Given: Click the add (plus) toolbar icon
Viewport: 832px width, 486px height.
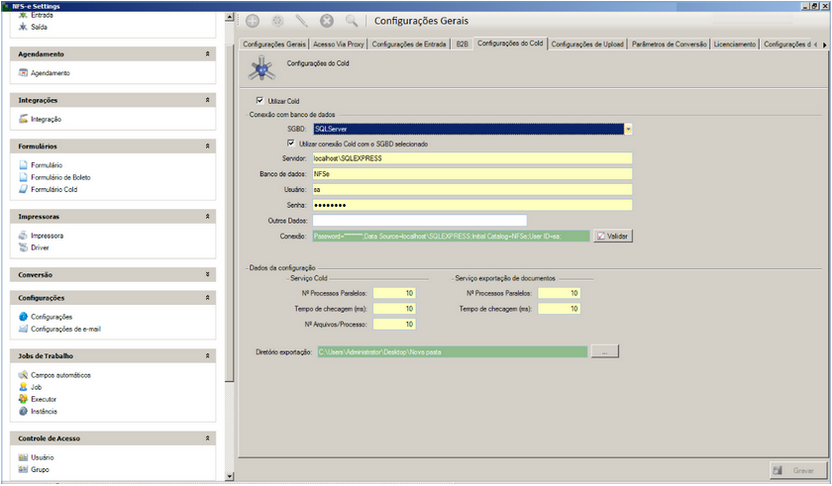Looking at the screenshot, I should click(x=252, y=20).
